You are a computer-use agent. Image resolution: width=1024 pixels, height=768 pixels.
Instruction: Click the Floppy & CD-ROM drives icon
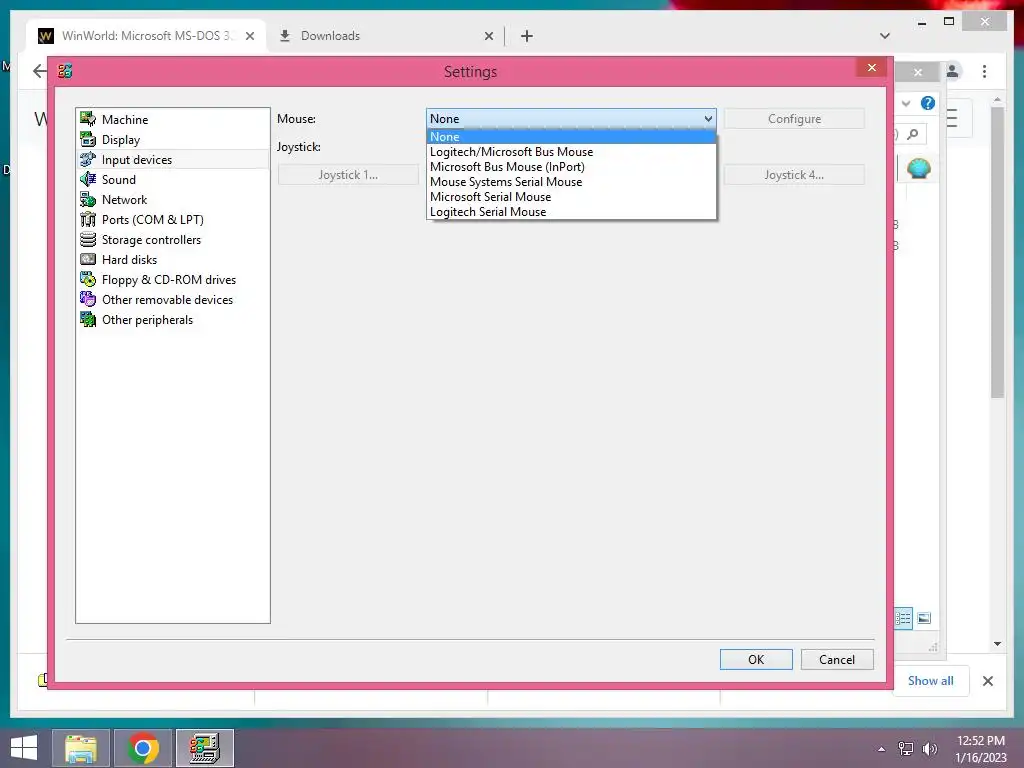pos(88,280)
